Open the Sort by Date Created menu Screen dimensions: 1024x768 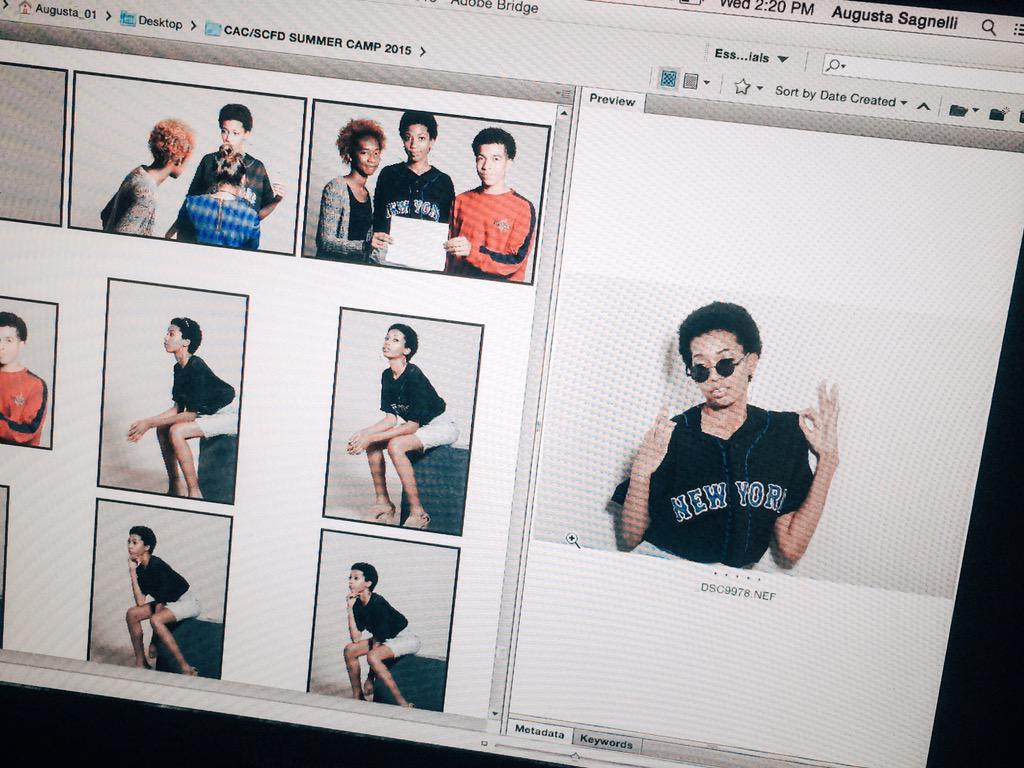click(841, 97)
